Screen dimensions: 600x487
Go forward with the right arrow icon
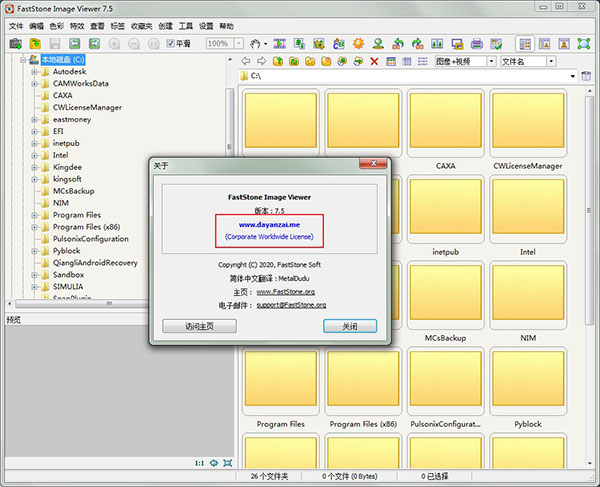tap(262, 61)
